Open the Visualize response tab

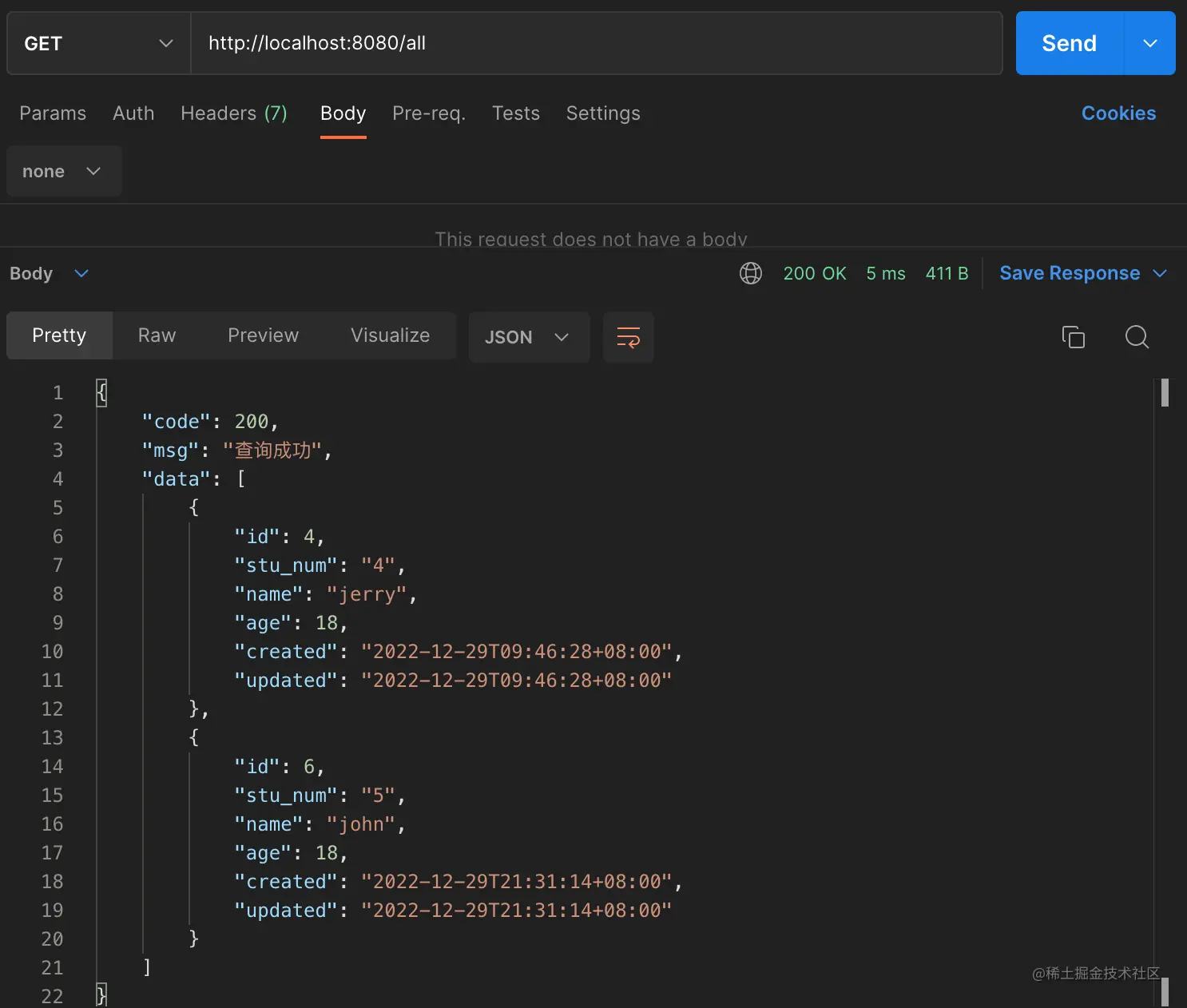(x=390, y=335)
